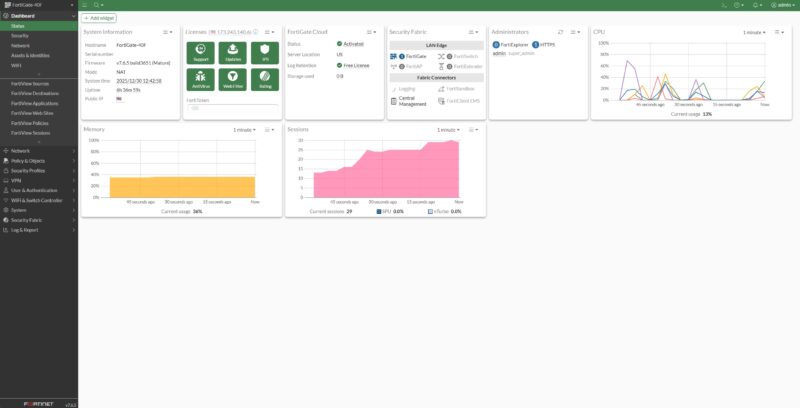800x408 pixels.
Task: Open the WiFi dashboard item
Action: pos(39,65)
